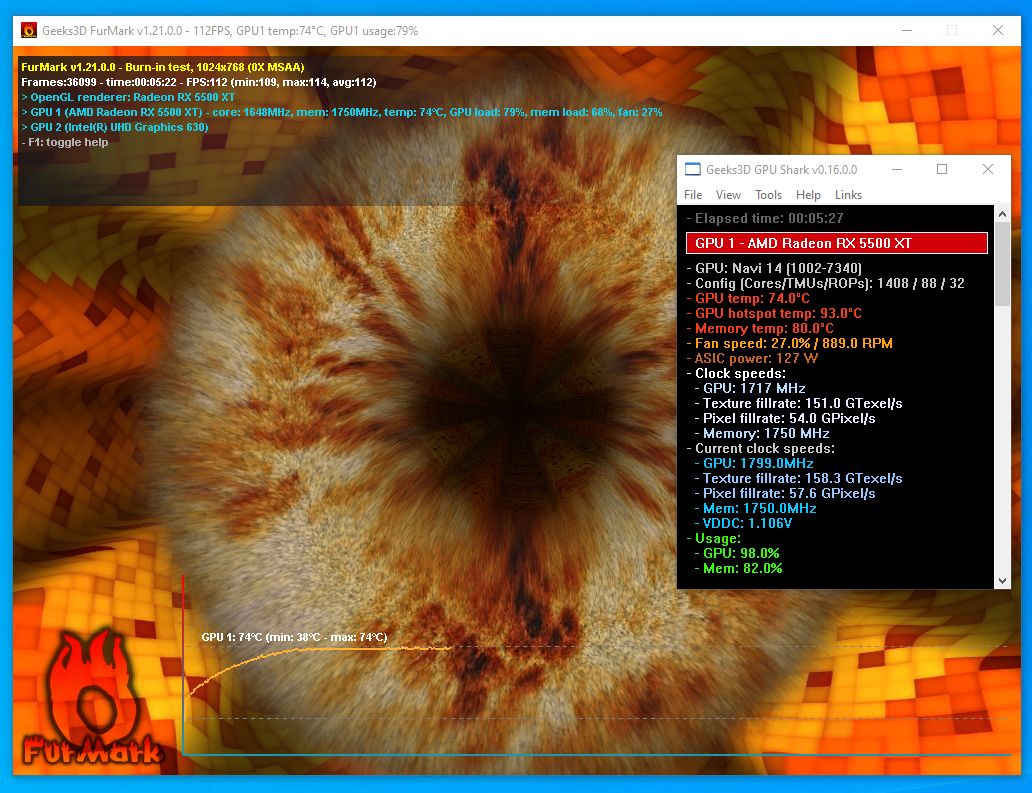Image resolution: width=1032 pixels, height=793 pixels.
Task: Click the GPU Shark window icon
Action: pyautogui.click(x=692, y=169)
